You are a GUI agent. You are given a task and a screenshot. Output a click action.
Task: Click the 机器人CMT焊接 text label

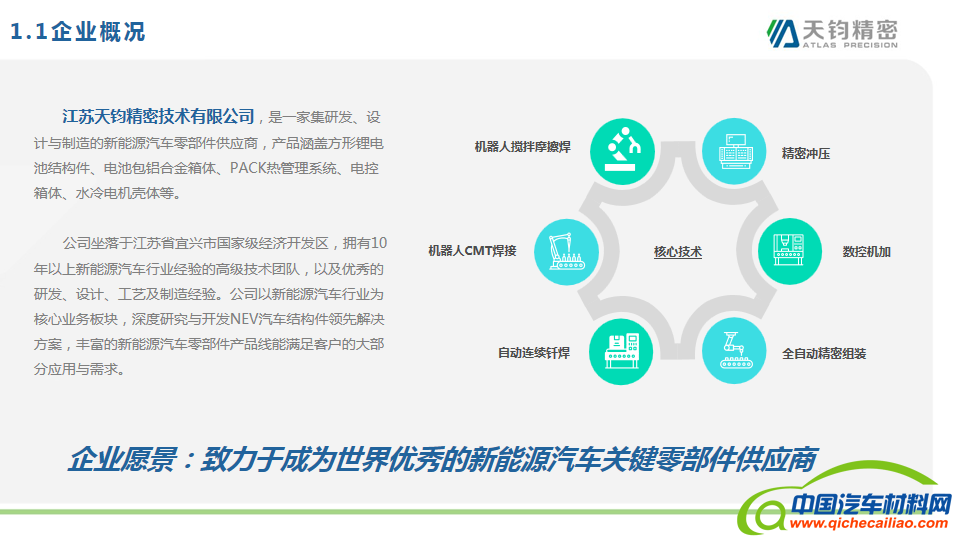(472, 251)
